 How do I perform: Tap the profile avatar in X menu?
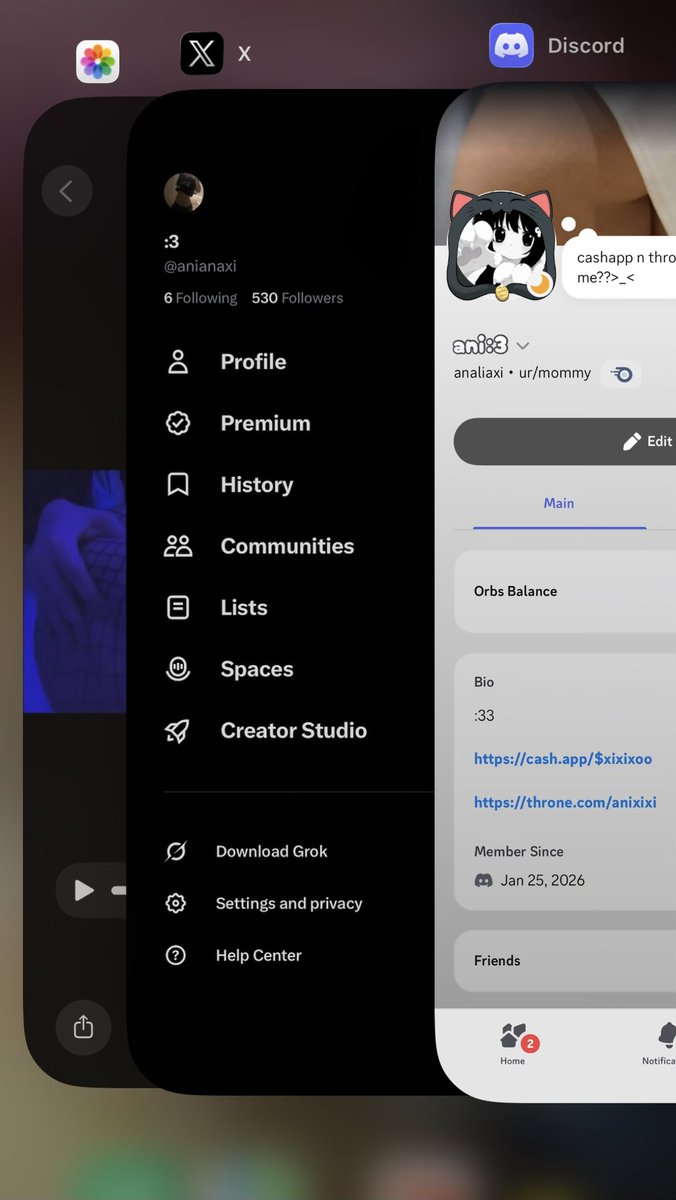coord(184,193)
